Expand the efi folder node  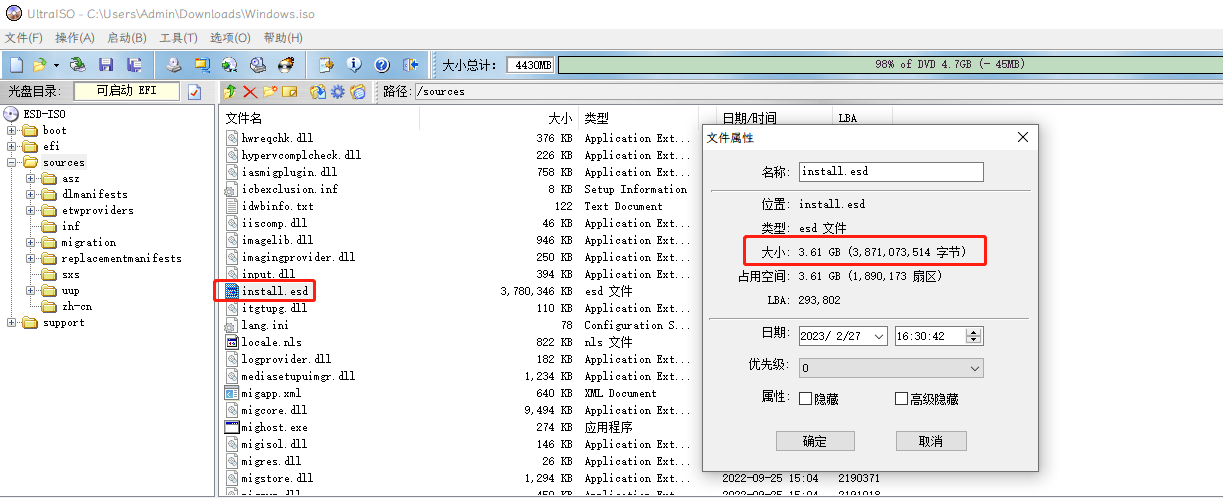pos(12,146)
